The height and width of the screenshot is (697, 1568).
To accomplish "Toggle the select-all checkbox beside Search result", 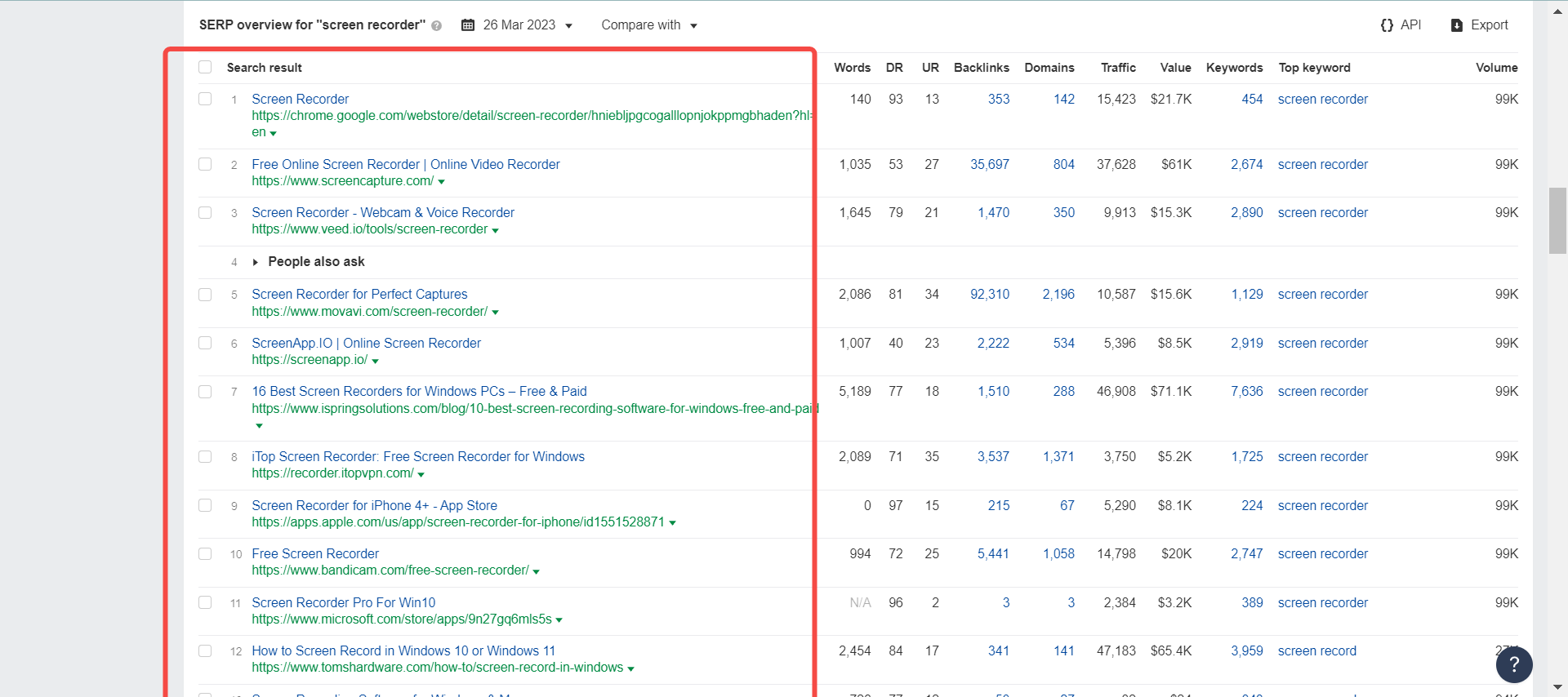I will click(x=205, y=67).
